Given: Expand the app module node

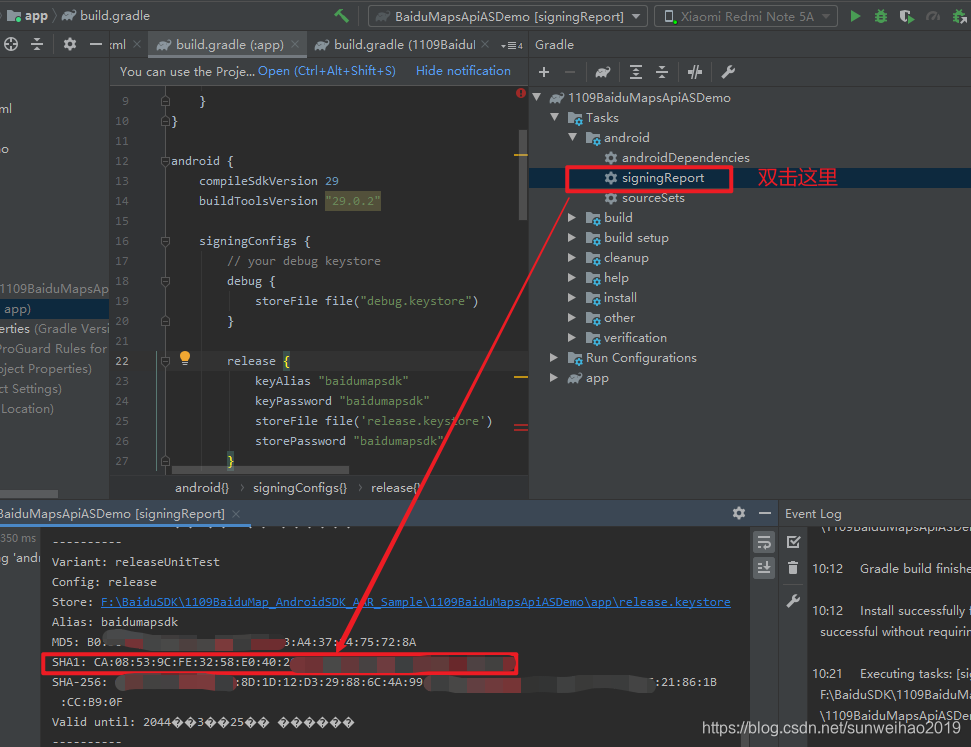Looking at the screenshot, I should [x=554, y=378].
